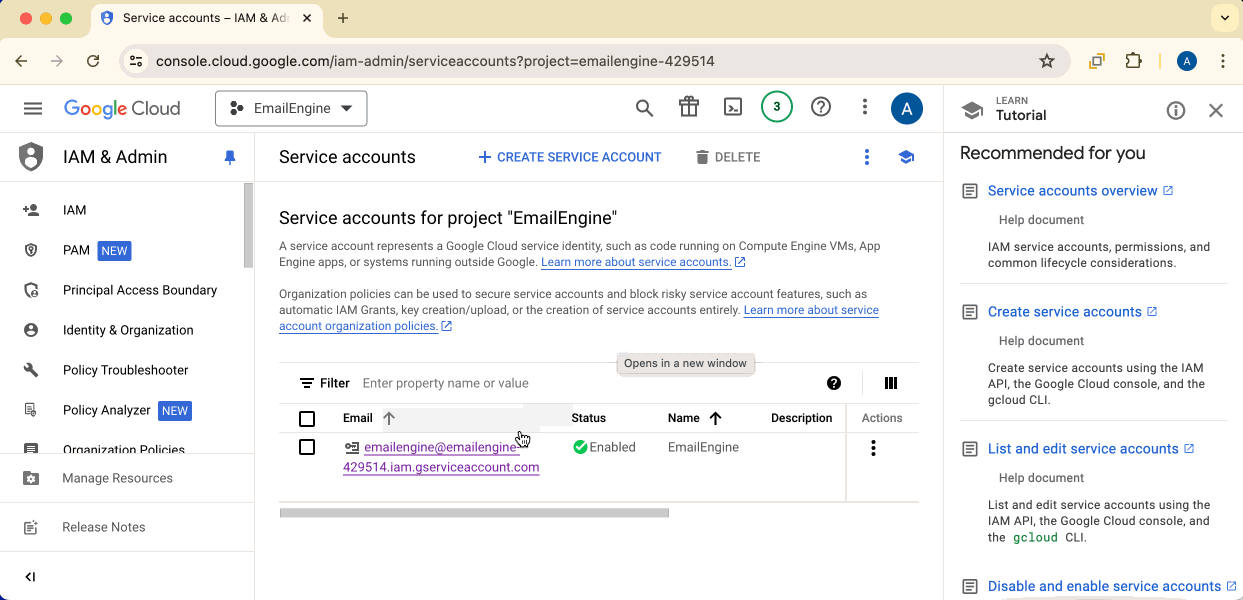Open the main navigation hamburger menu
The height and width of the screenshot is (600, 1243).
point(33,108)
